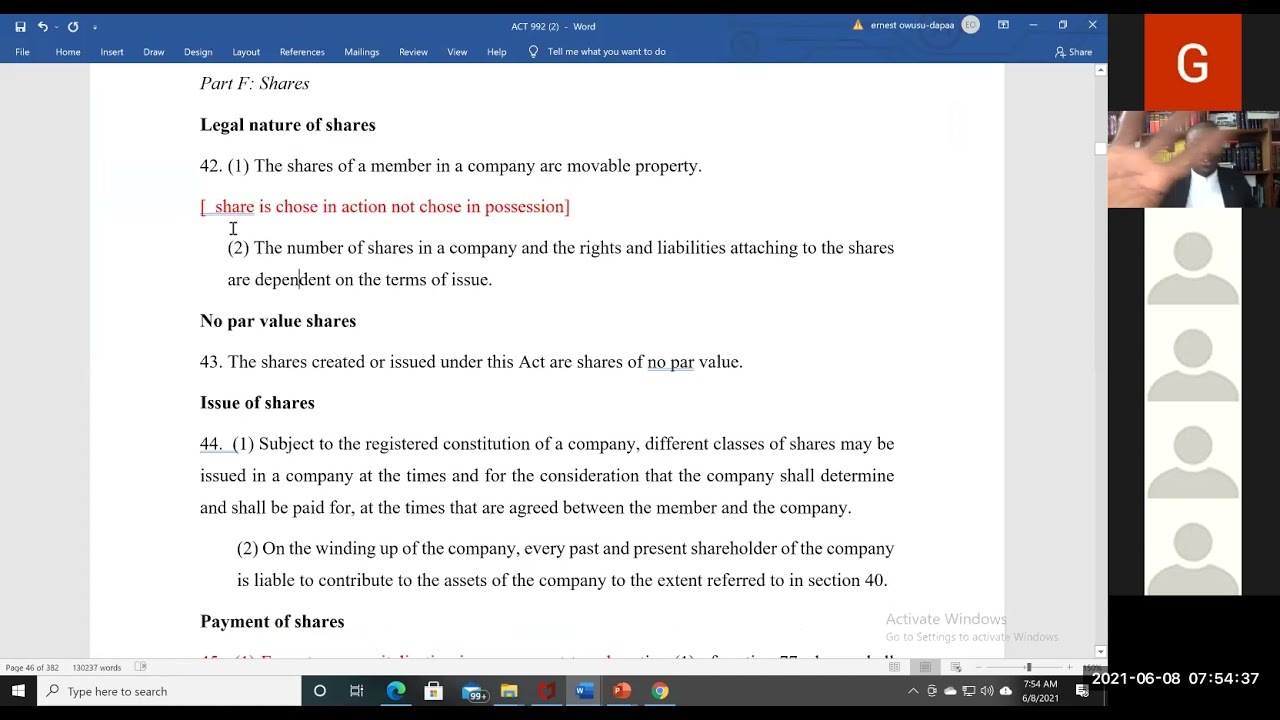Select the orange G participant tile
This screenshot has width=1280, height=720.
point(1193,62)
